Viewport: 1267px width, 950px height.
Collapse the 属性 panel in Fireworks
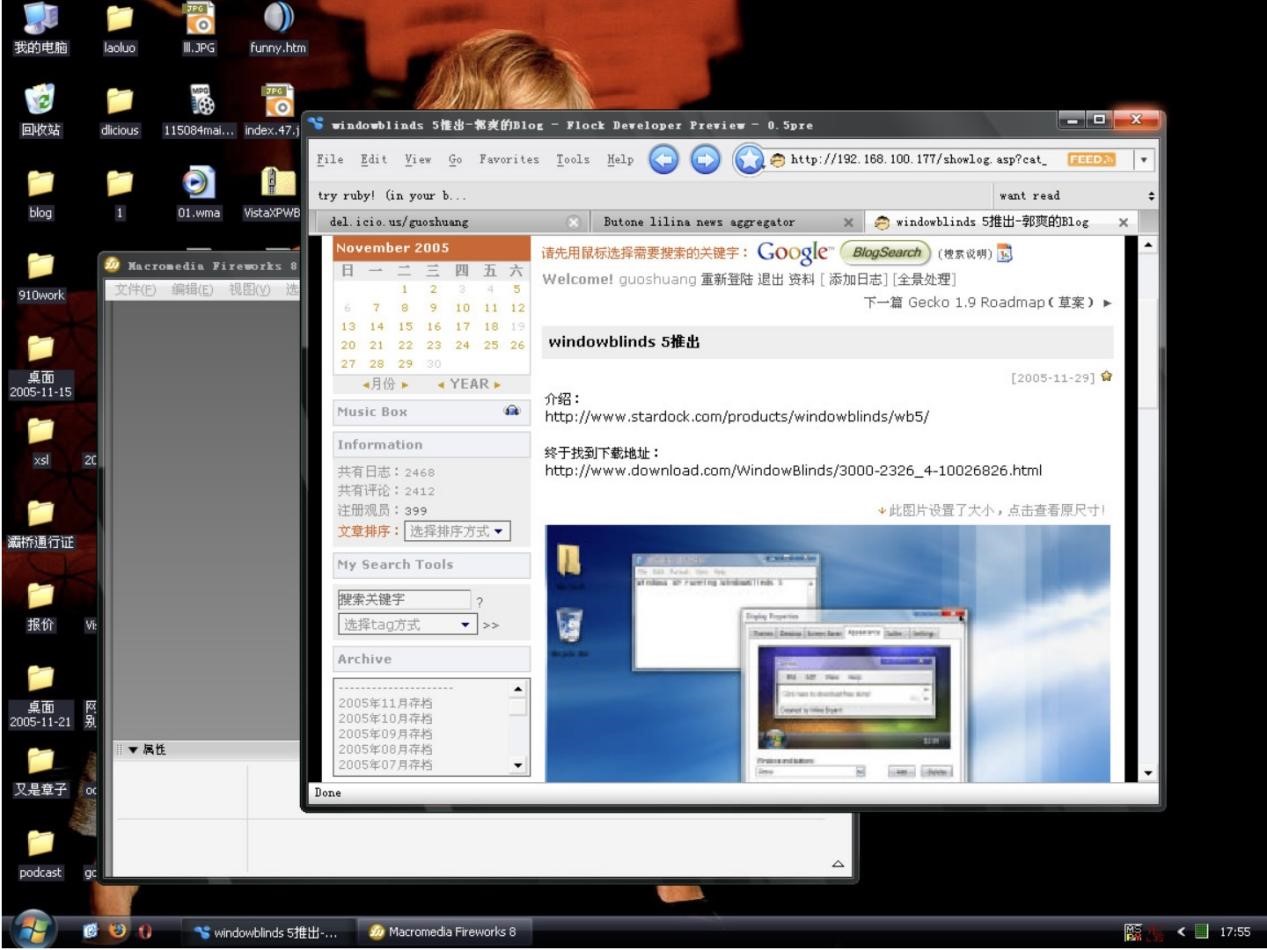coord(133,748)
